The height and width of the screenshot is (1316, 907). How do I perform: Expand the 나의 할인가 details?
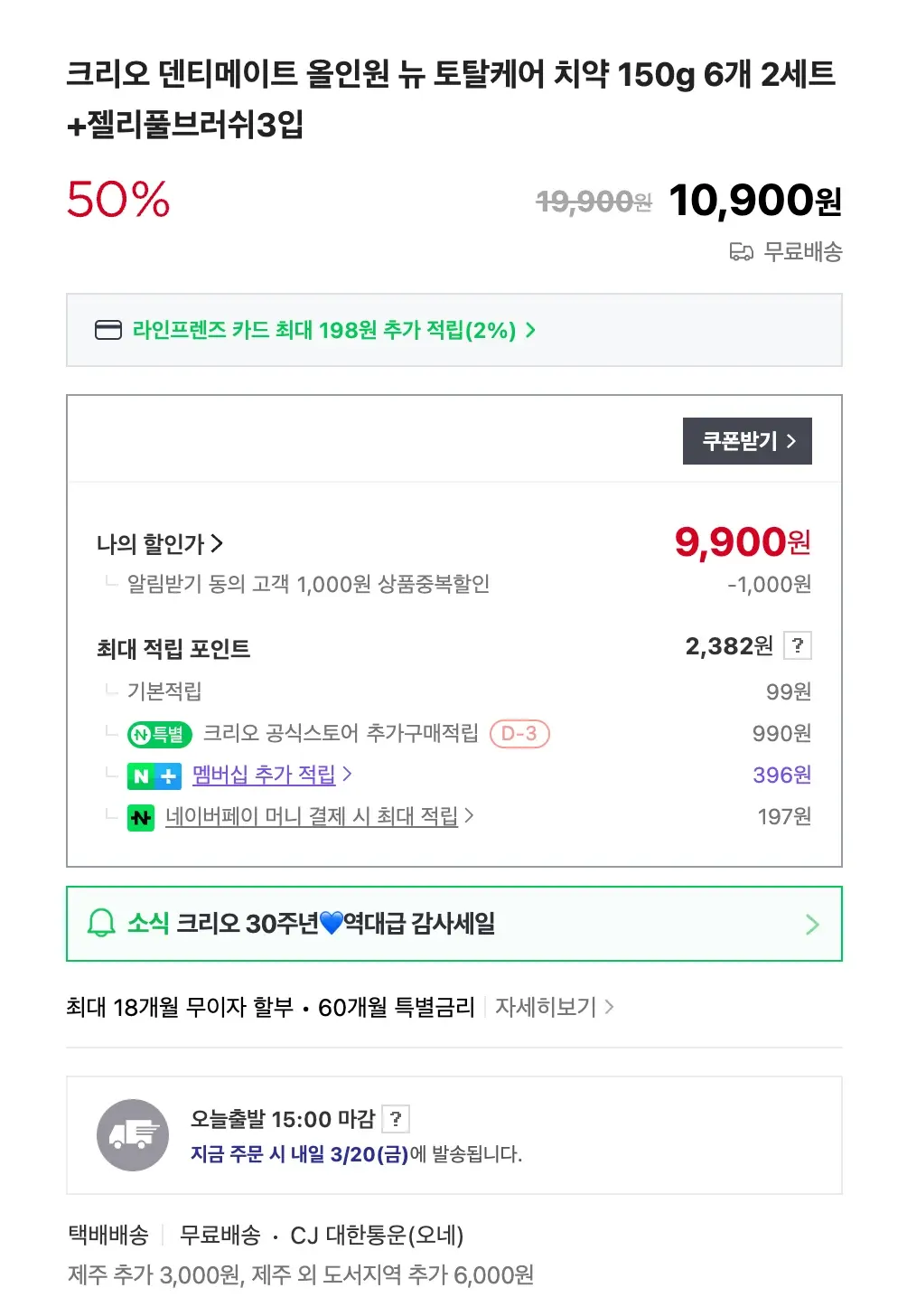click(160, 543)
